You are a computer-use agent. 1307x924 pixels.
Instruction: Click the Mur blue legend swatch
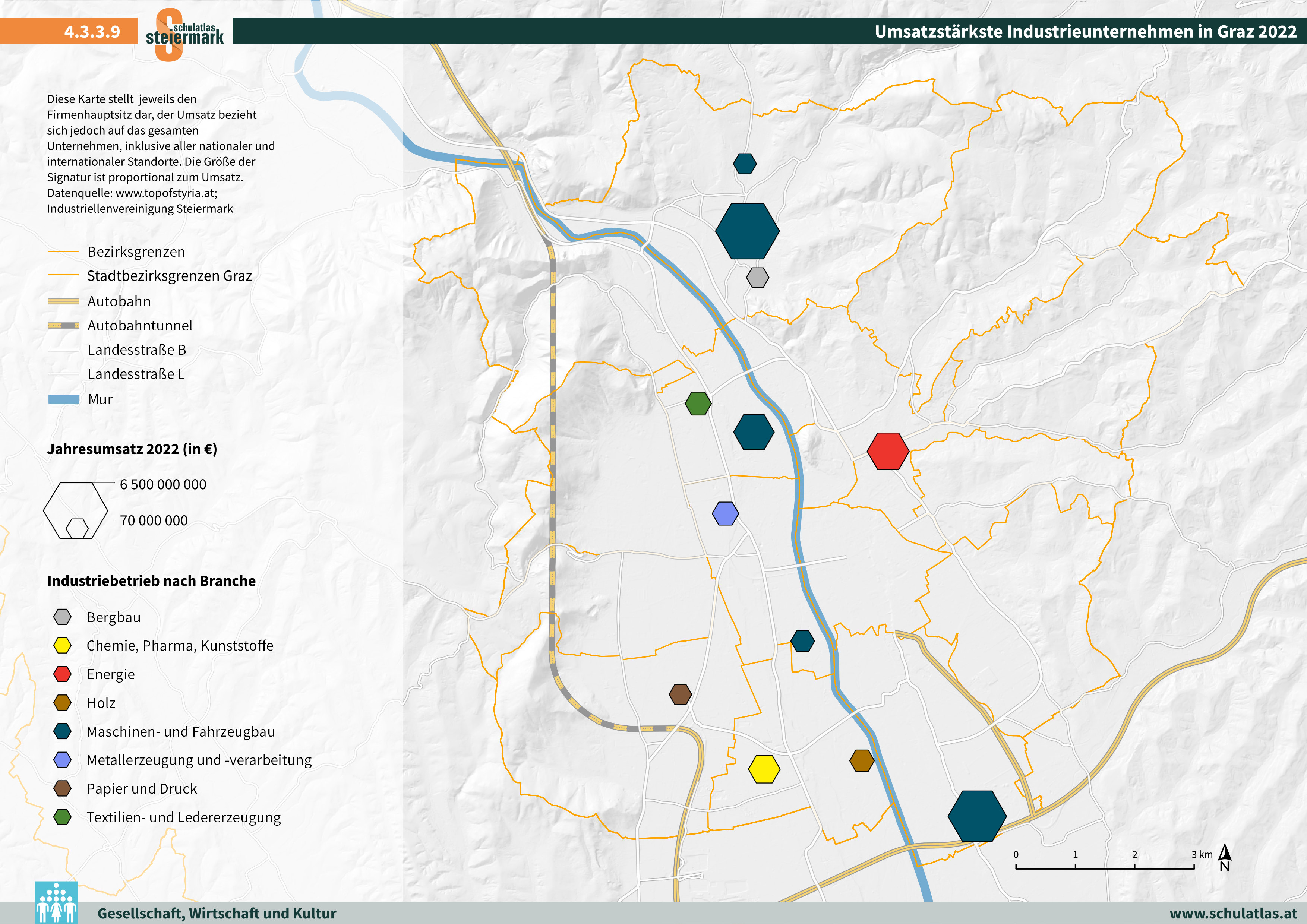tap(64, 399)
